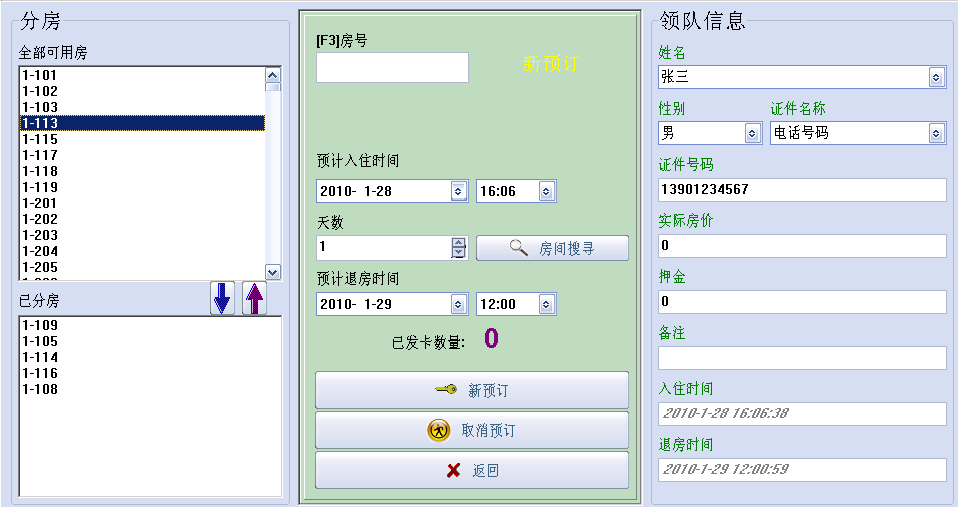Click the up arrow to unassign room
This screenshot has width=958, height=507.
[x=254, y=299]
